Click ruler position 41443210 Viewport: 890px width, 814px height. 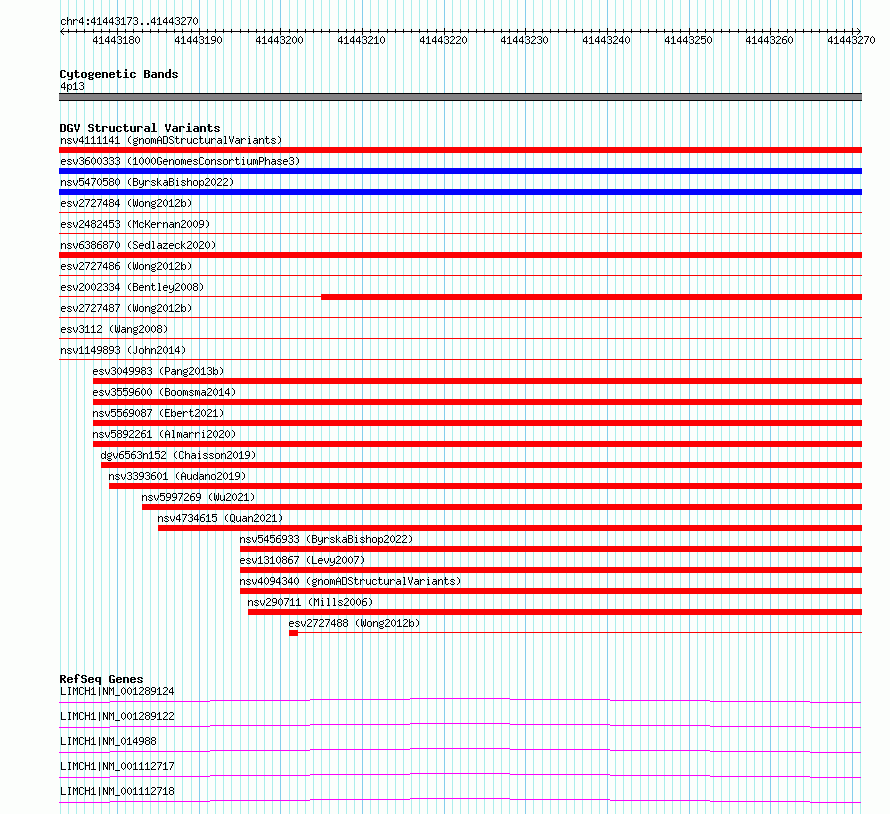[x=362, y=40]
